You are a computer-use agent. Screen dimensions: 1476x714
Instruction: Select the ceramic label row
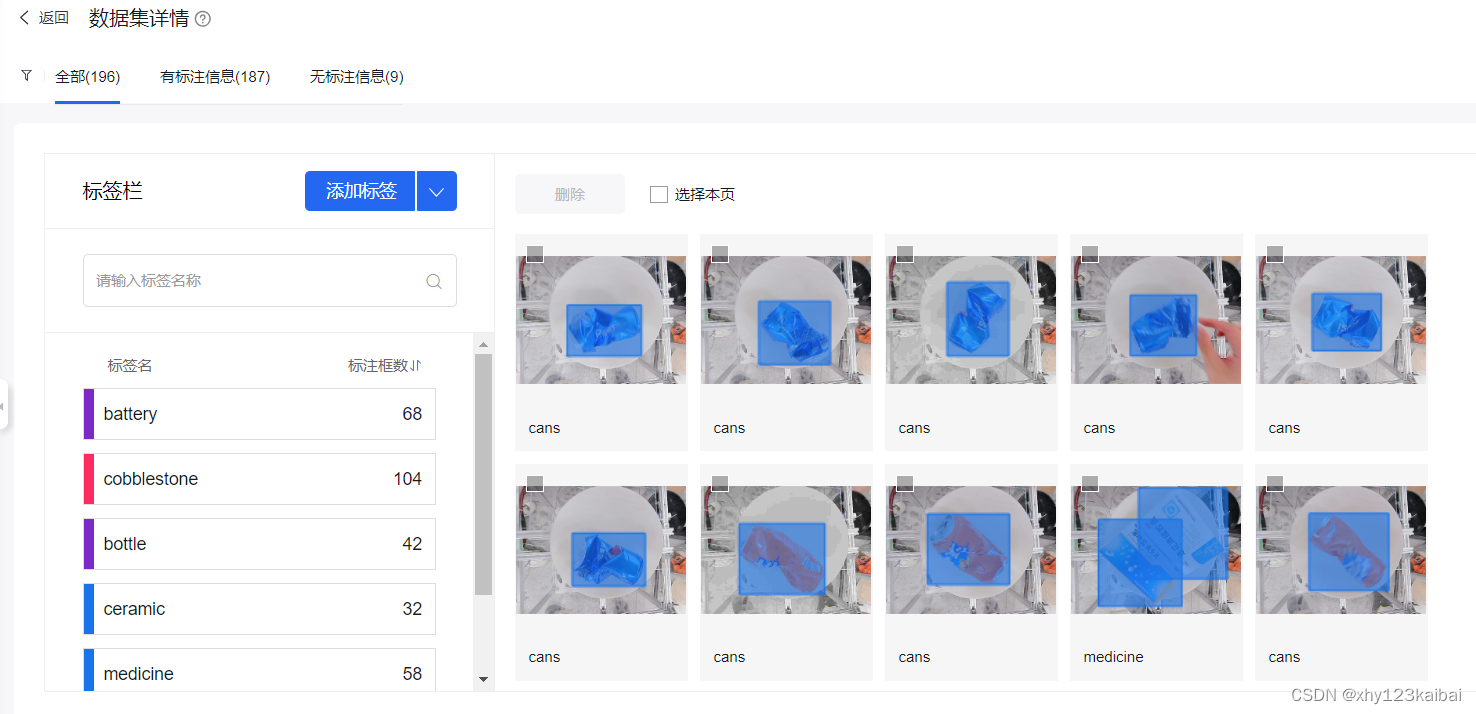(260, 609)
